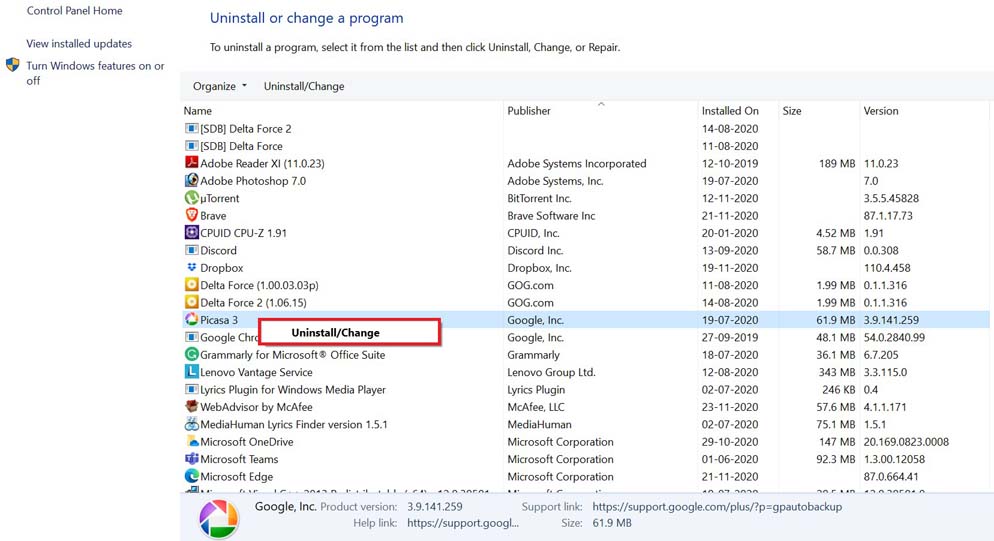Sort by the Name column header
994x541 pixels.
coord(197,110)
